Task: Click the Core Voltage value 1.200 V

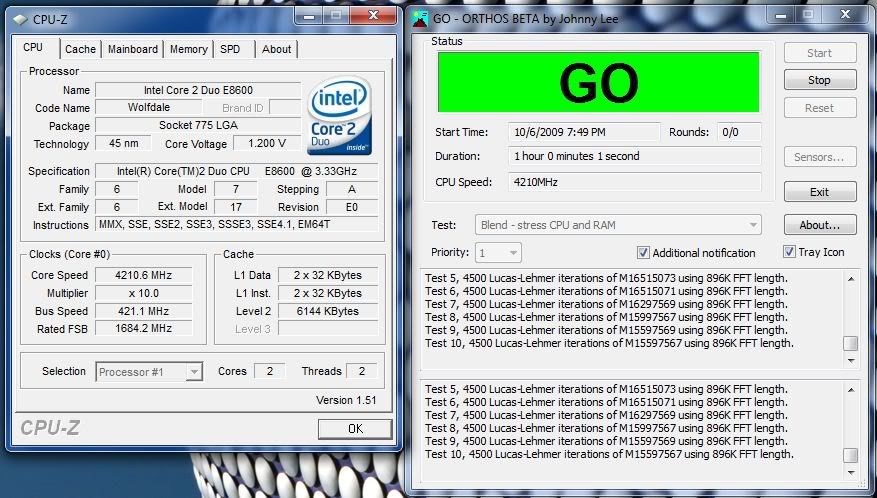Action: (267, 143)
